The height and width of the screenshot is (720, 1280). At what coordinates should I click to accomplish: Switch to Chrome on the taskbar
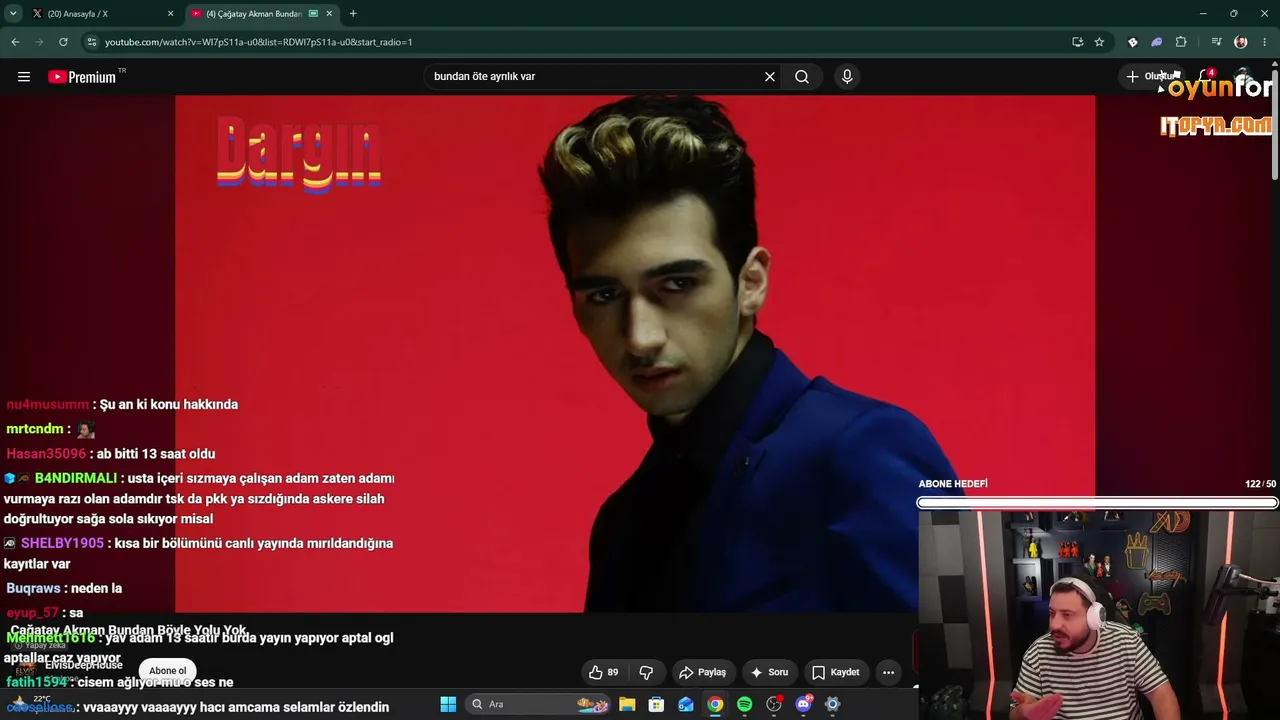715,704
